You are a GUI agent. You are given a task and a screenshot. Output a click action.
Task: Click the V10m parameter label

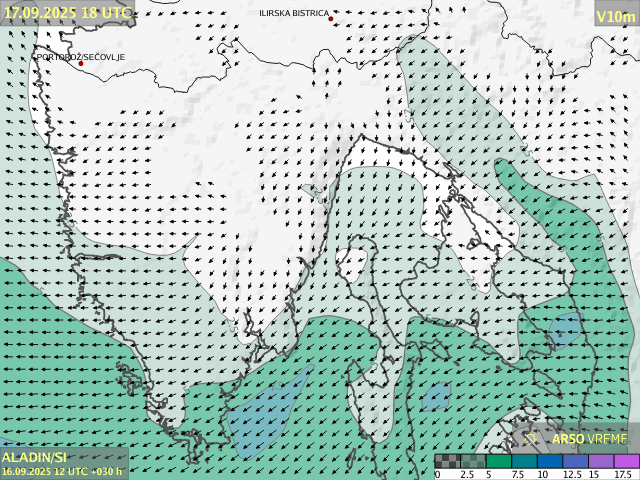pos(616,17)
